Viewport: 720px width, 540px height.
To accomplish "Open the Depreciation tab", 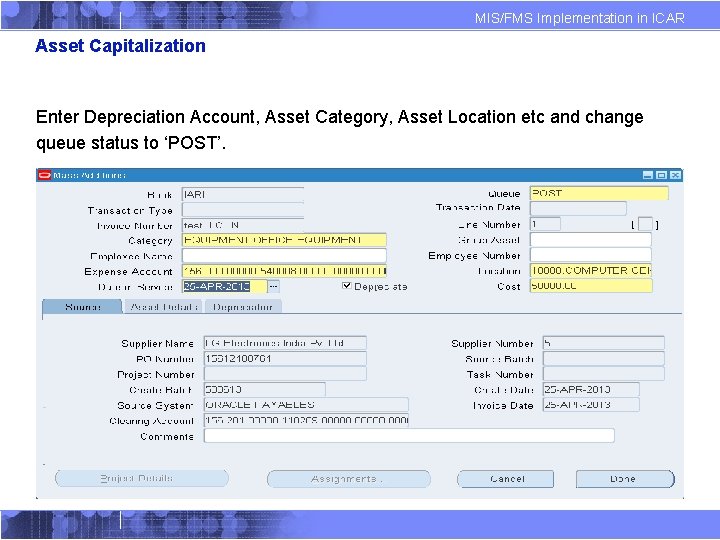I will tap(243, 307).
